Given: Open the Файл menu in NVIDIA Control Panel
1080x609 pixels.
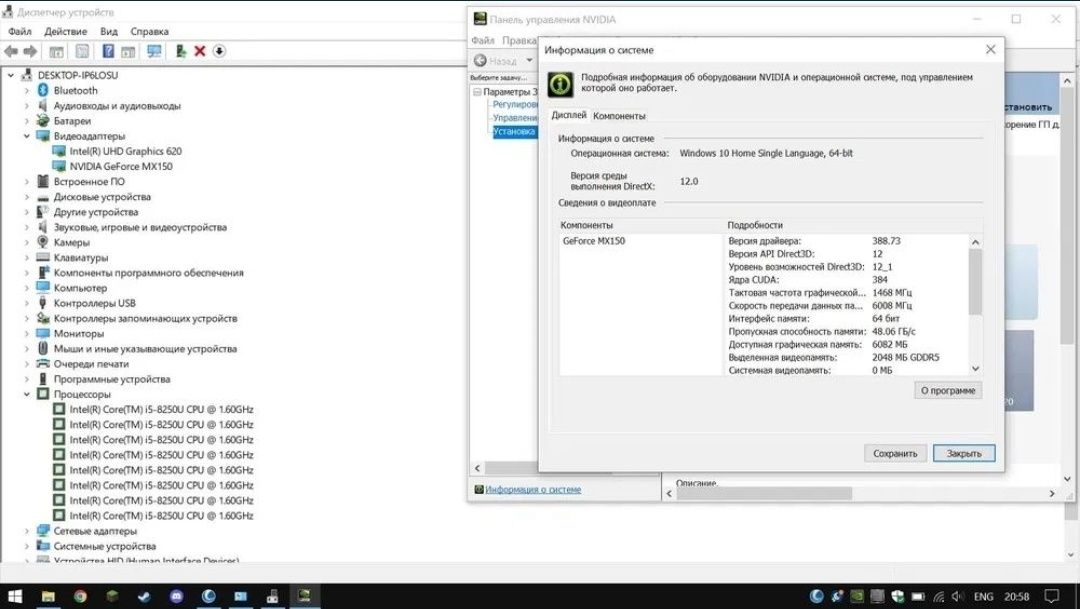Looking at the screenshot, I should point(483,41).
